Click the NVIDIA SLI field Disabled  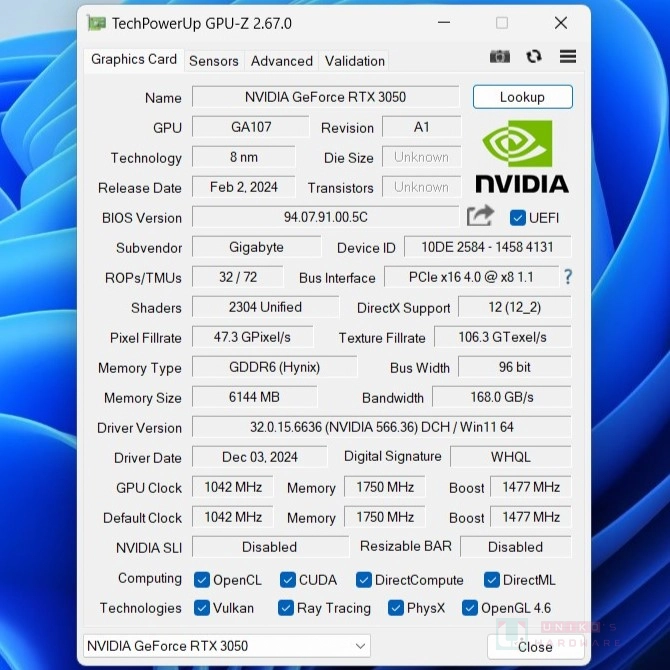[270, 547]
